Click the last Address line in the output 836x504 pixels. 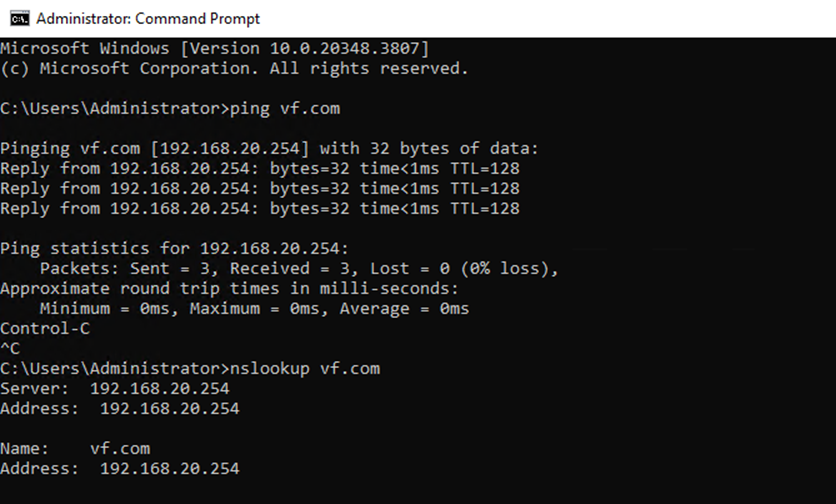(119, 469)
